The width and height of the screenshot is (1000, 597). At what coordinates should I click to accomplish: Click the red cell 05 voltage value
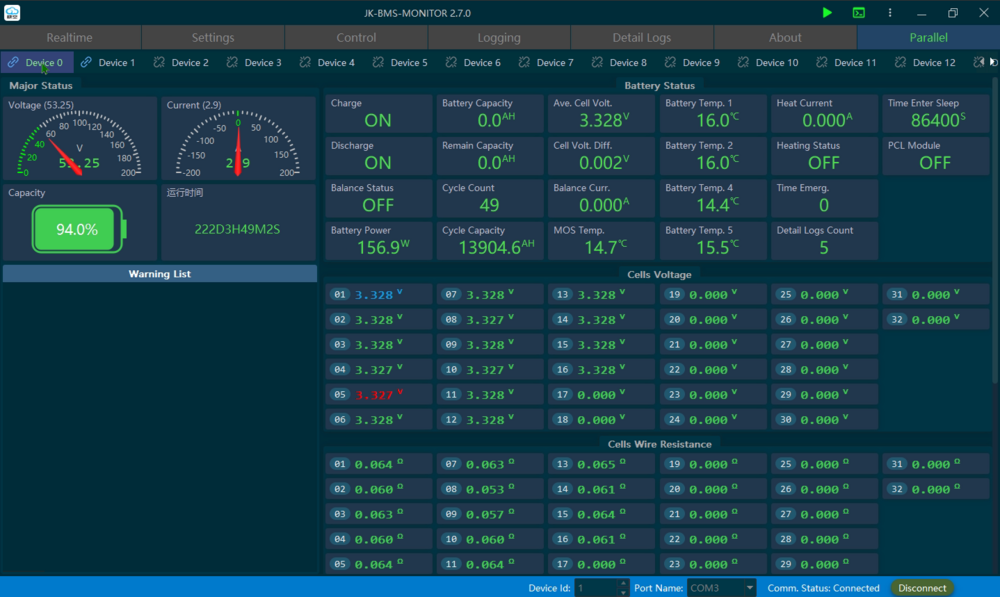(373, 395)
